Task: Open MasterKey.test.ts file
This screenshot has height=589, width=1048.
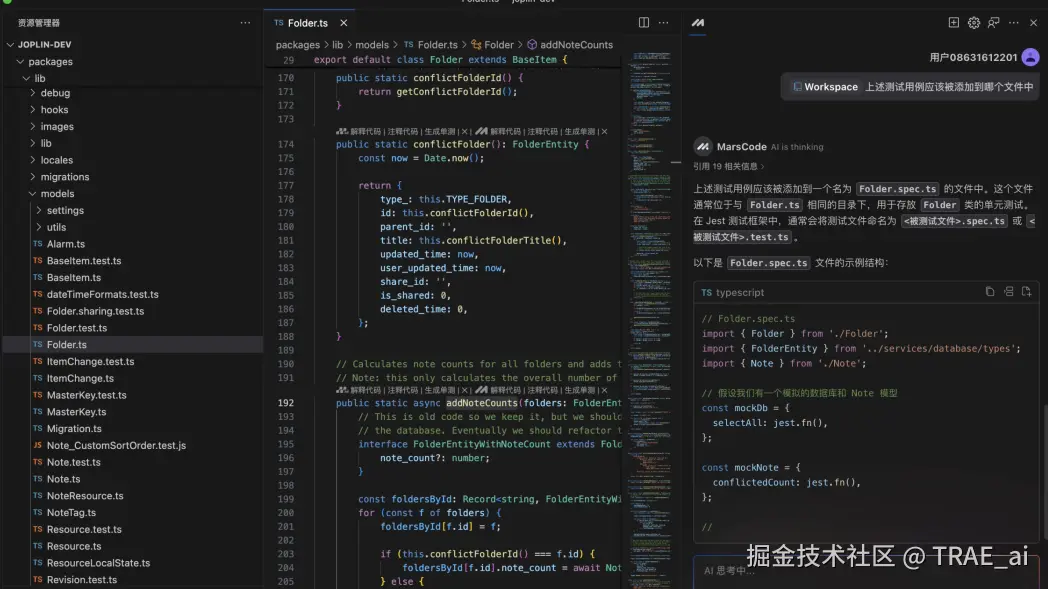Action: pos(132,395)
